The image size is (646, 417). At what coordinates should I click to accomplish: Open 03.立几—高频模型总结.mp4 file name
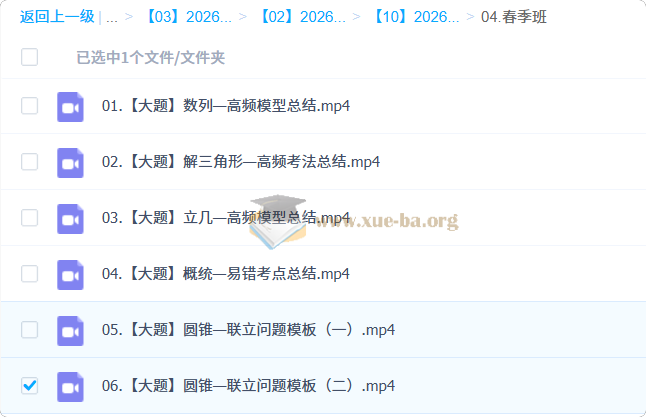226,218
